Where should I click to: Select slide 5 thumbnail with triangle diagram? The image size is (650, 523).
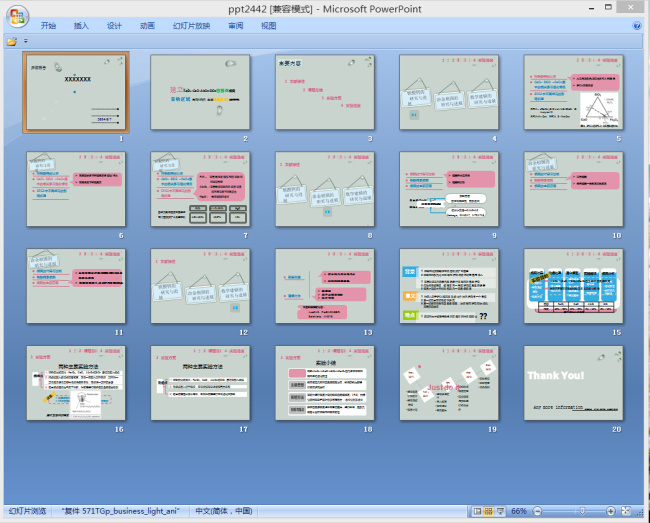pos(573,92)
